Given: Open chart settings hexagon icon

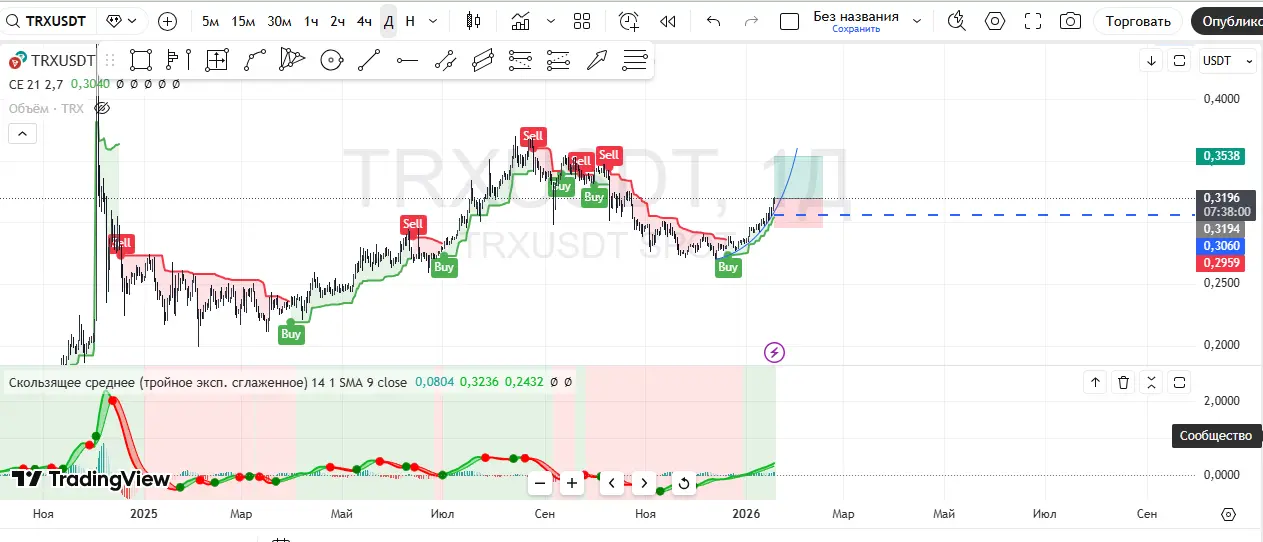Looking at the screenshot, I should click(x=995, y=21).
